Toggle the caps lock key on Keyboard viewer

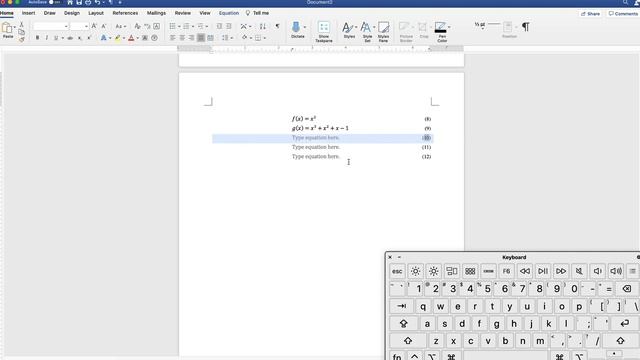(403, 323)
